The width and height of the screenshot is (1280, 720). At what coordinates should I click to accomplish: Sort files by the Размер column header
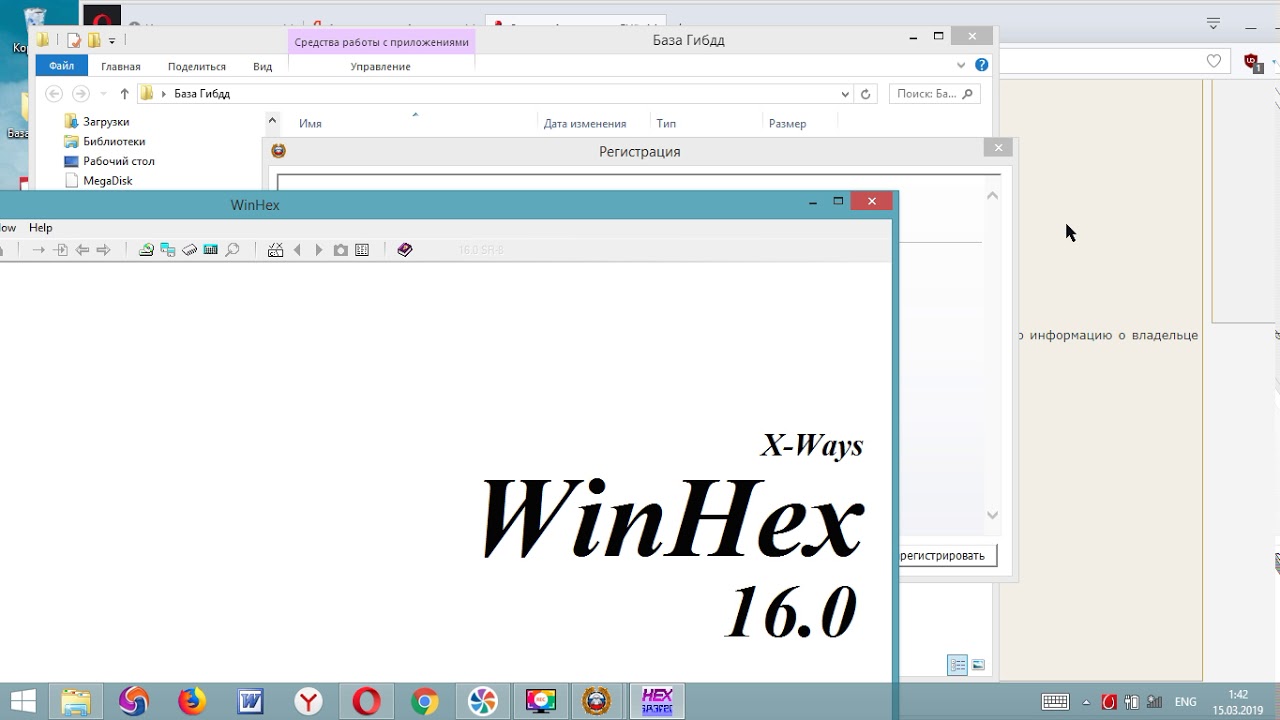(x=787, y=124)
